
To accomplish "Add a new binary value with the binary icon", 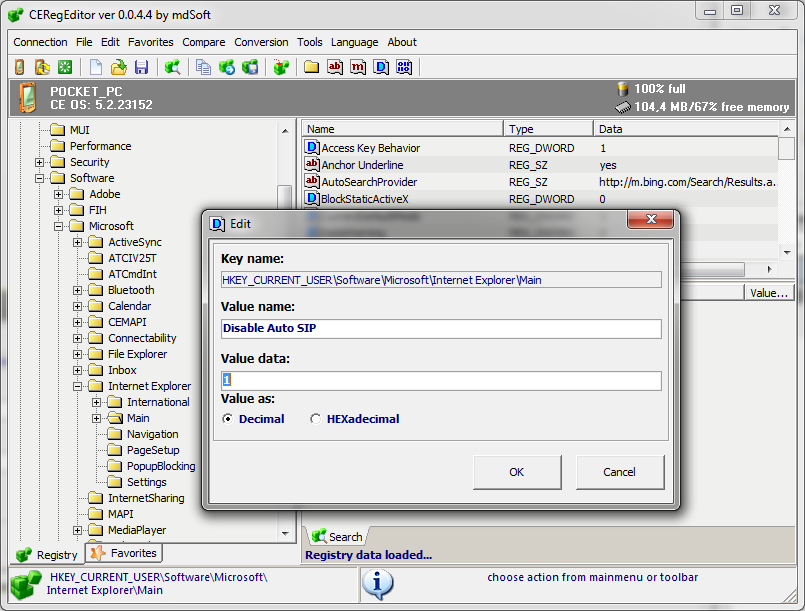I will pyautogui.click(x=404, y=67).
